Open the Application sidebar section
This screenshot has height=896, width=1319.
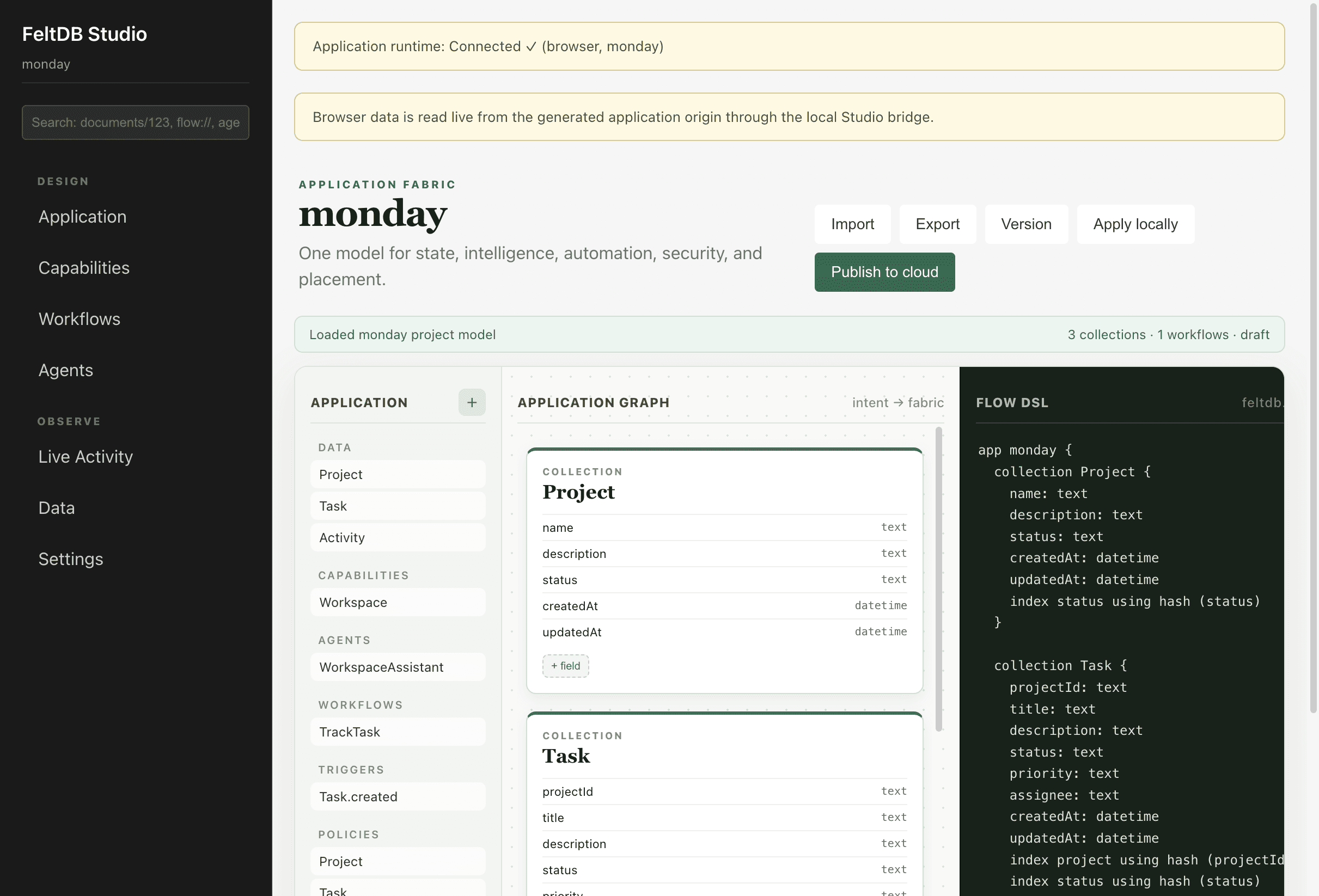click(x=82, y=217)
